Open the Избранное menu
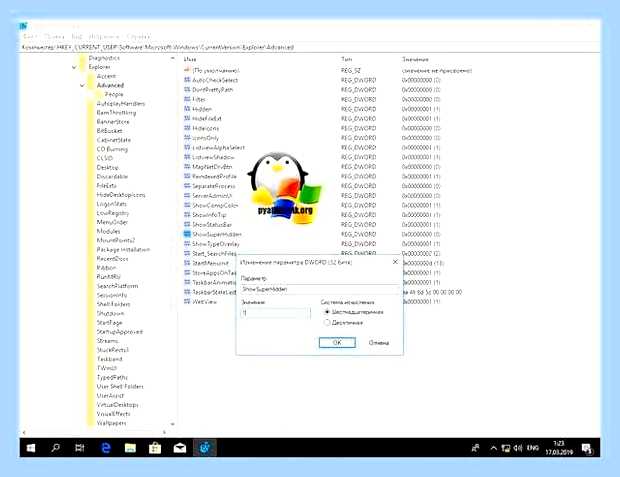 point(104,37)
